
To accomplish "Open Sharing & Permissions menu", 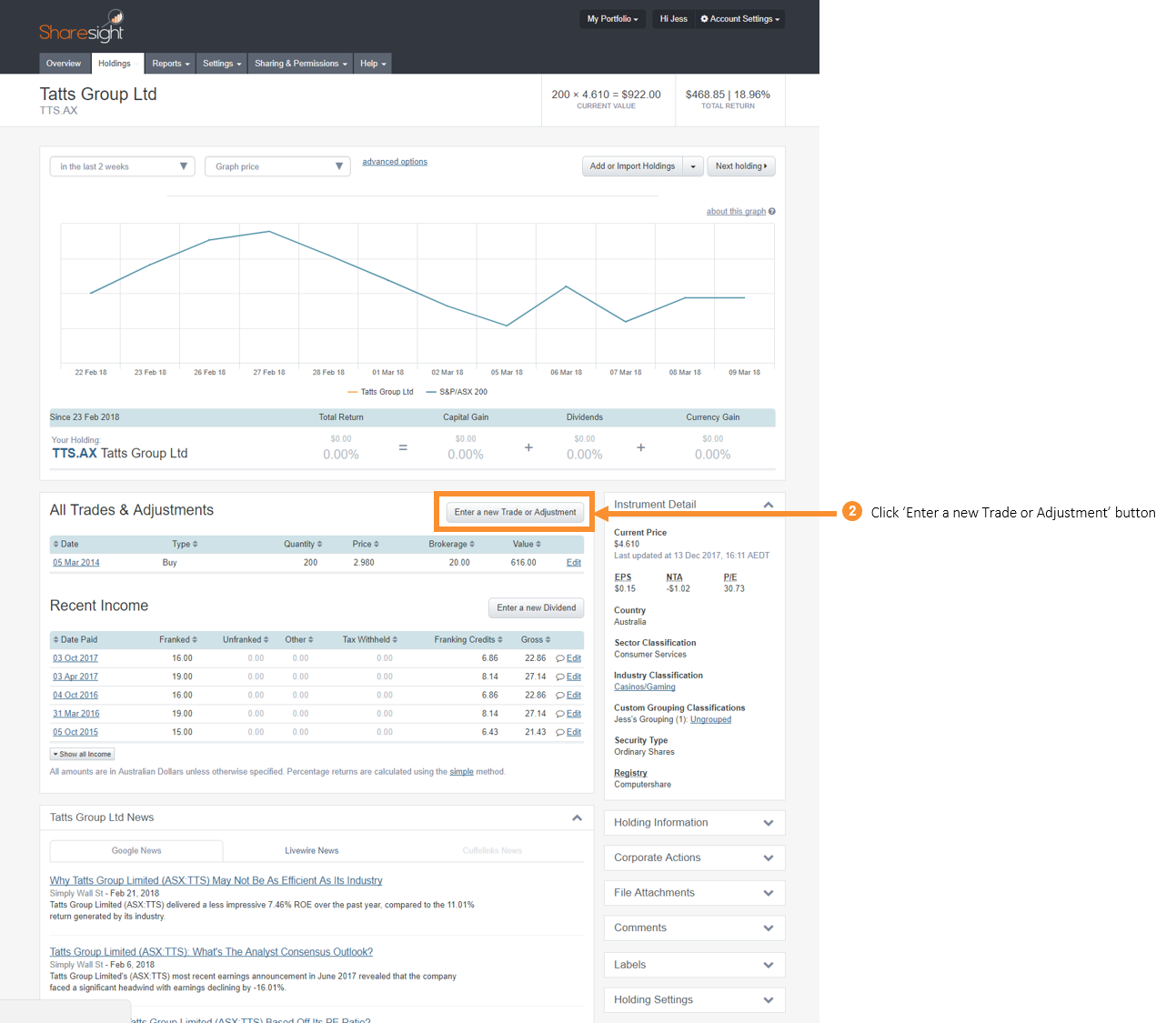I will coord(300,64).
